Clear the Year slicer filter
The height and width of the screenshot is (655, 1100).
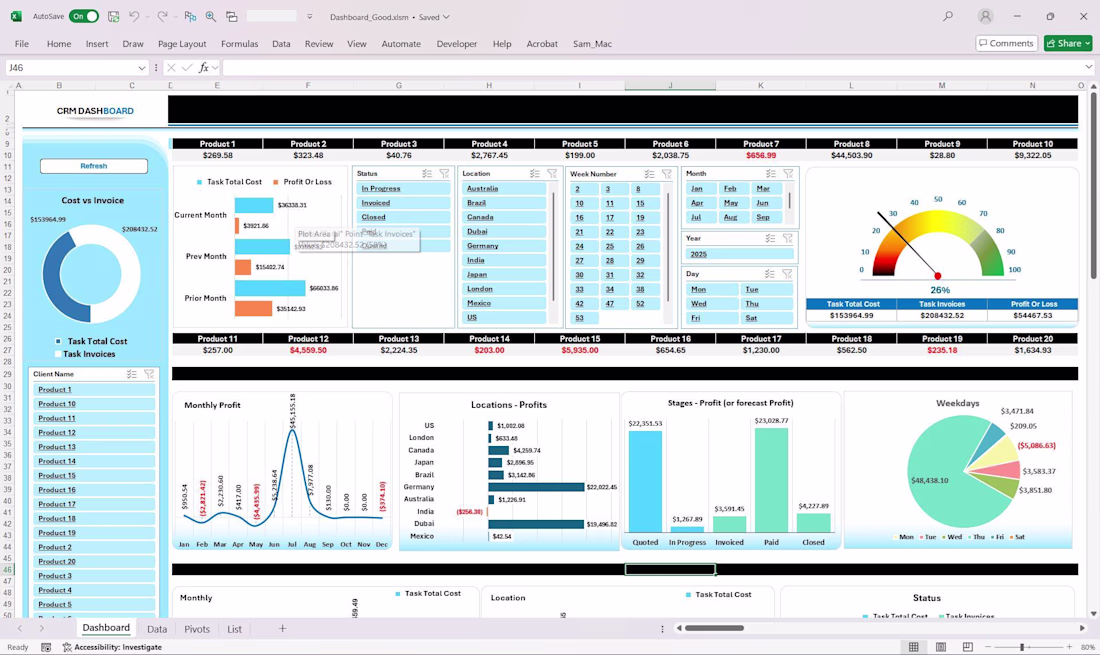pyautogui.click(x=788, y=238)
